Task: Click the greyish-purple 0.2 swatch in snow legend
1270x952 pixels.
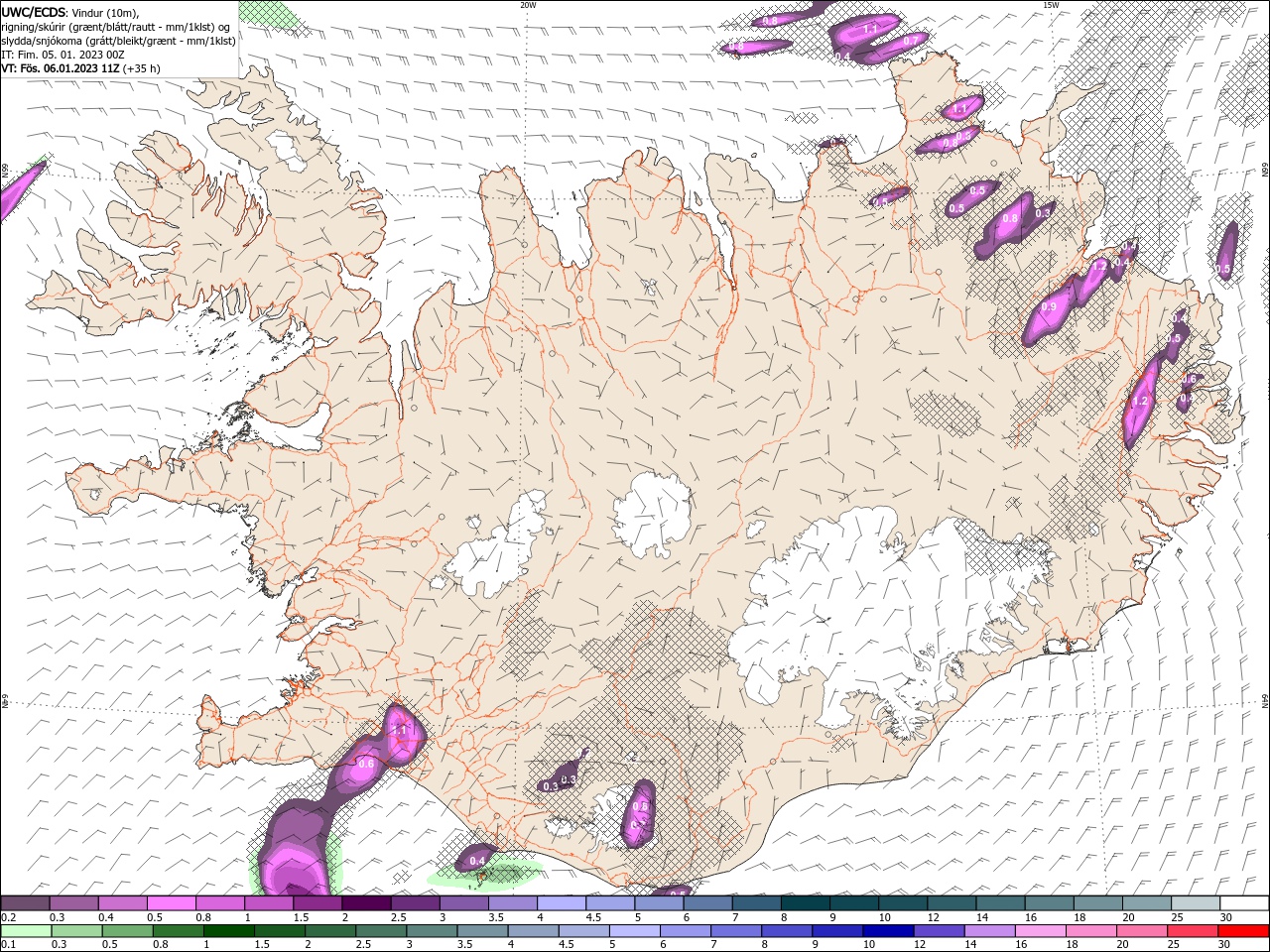Action: tap(26, 903)
